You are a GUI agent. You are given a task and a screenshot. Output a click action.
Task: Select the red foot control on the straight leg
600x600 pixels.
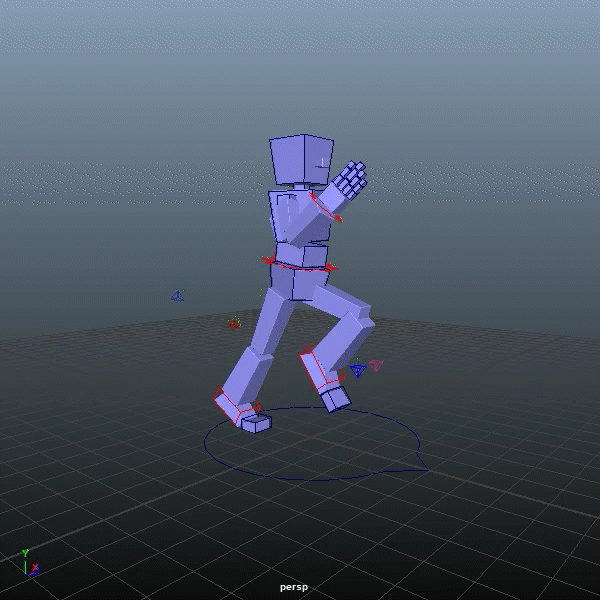(x=237, y=406)
